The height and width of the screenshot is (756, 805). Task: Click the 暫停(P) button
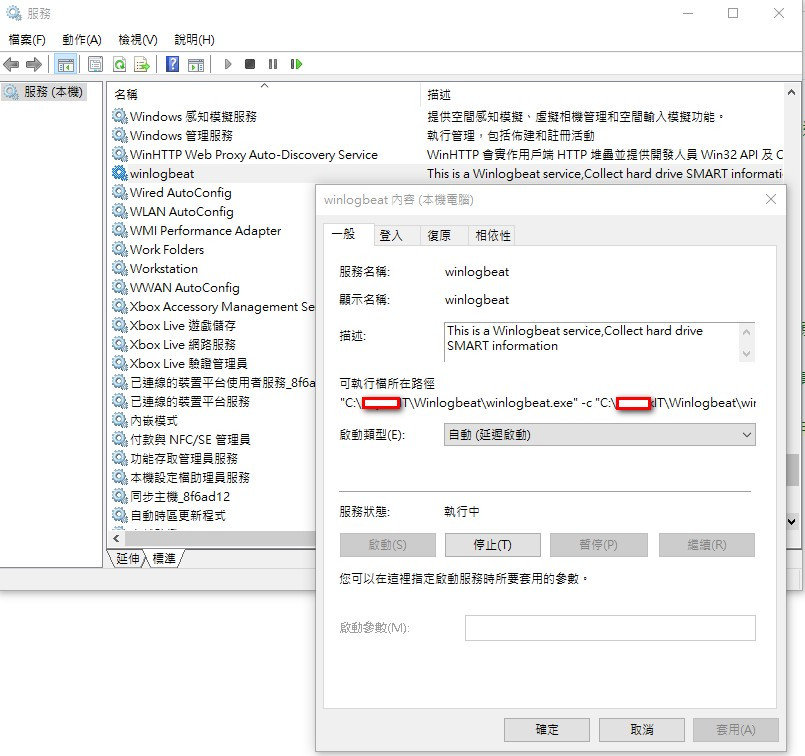(x=598, y=545)
